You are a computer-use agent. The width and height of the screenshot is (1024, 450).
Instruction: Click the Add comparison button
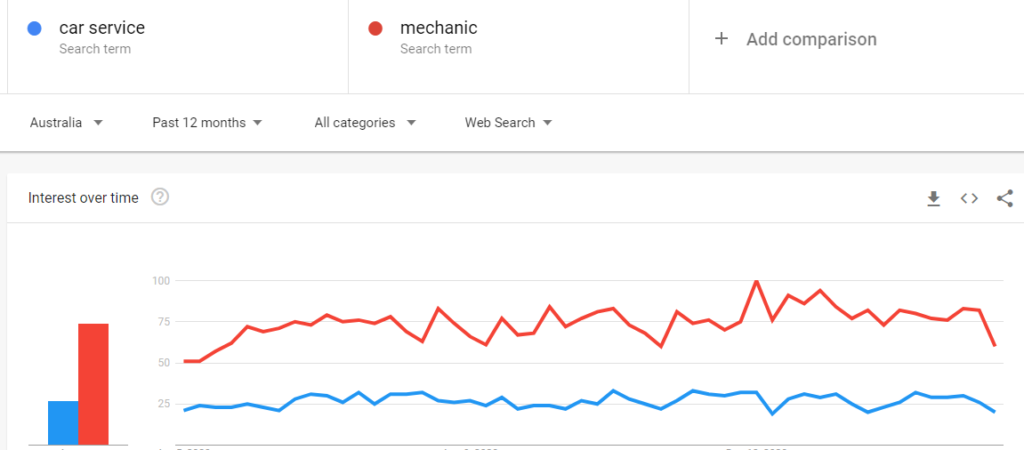click(811, 40)
